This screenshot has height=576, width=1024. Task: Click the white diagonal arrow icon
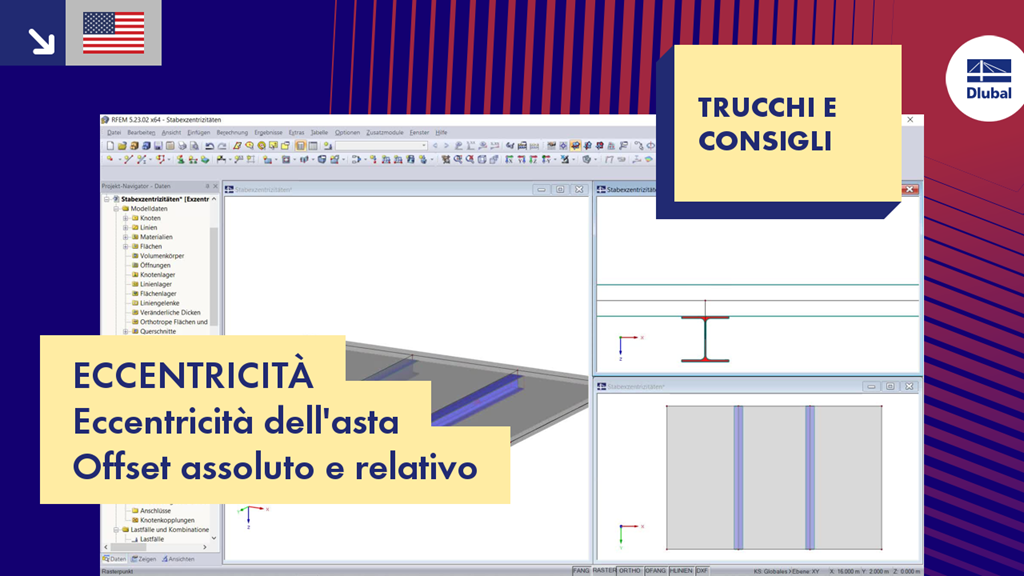[42, 41]
